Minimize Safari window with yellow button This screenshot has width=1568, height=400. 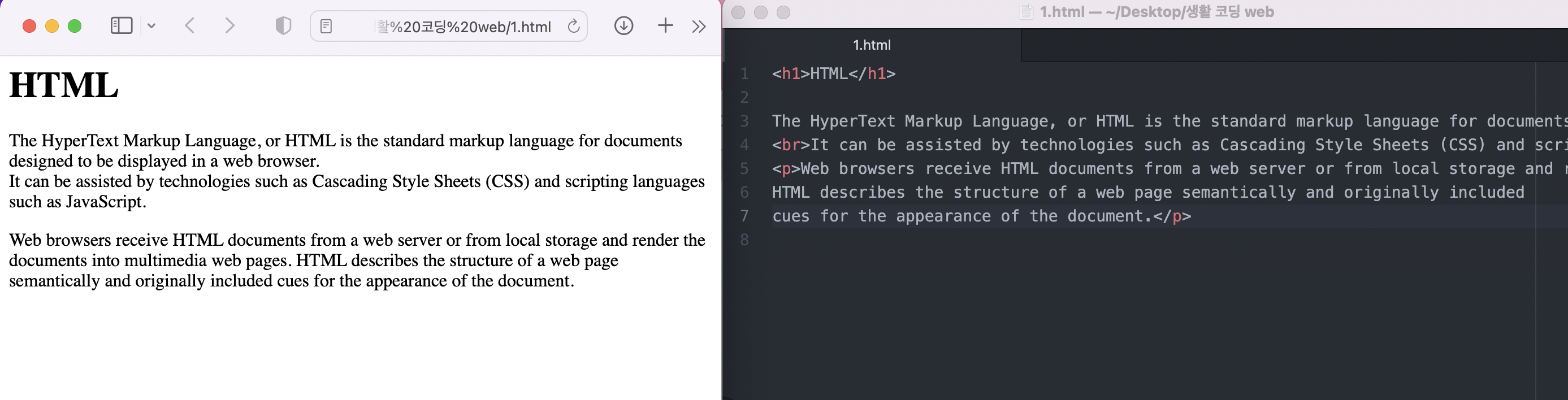pos(52,26)
